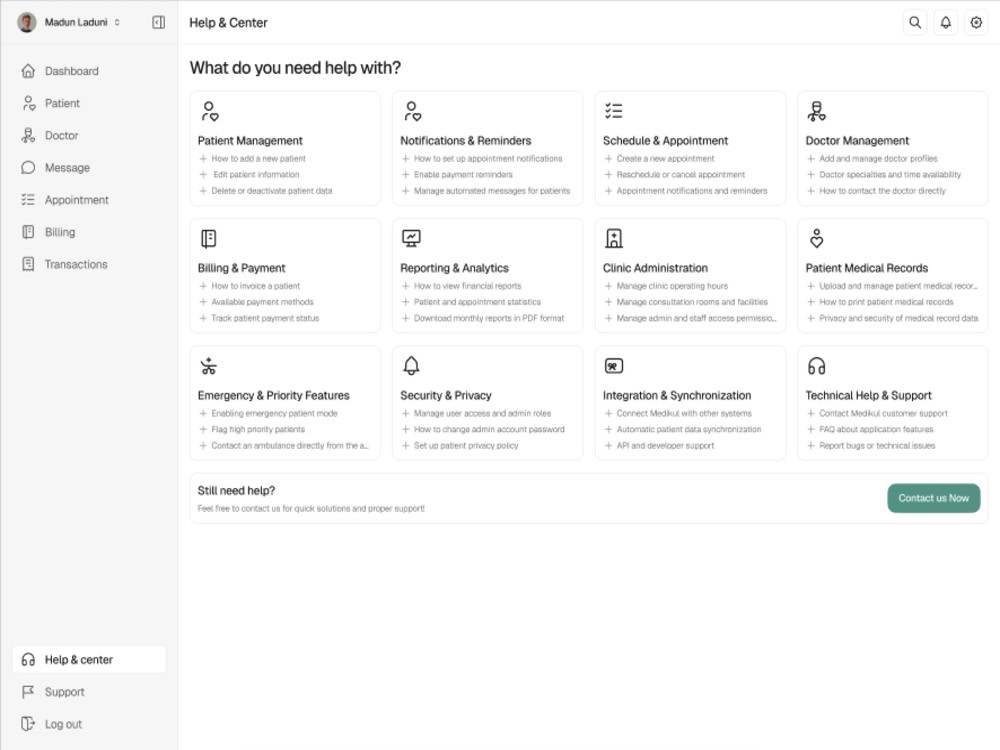Click Madun Laduni profile avatar
This screenshot has width=1000, height=750.
(x=27, y=22)
